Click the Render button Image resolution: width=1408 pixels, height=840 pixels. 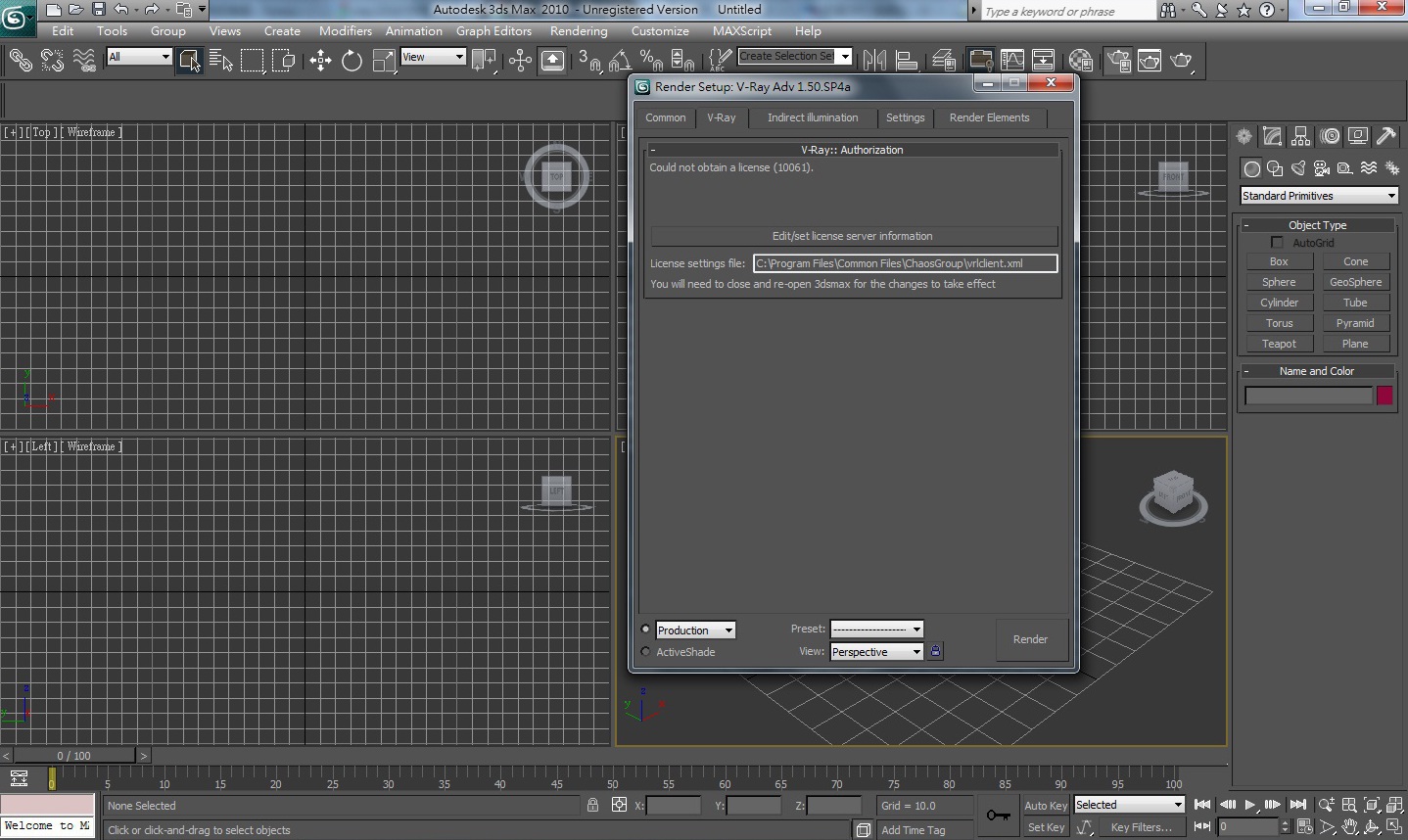tap(1030, 639)
